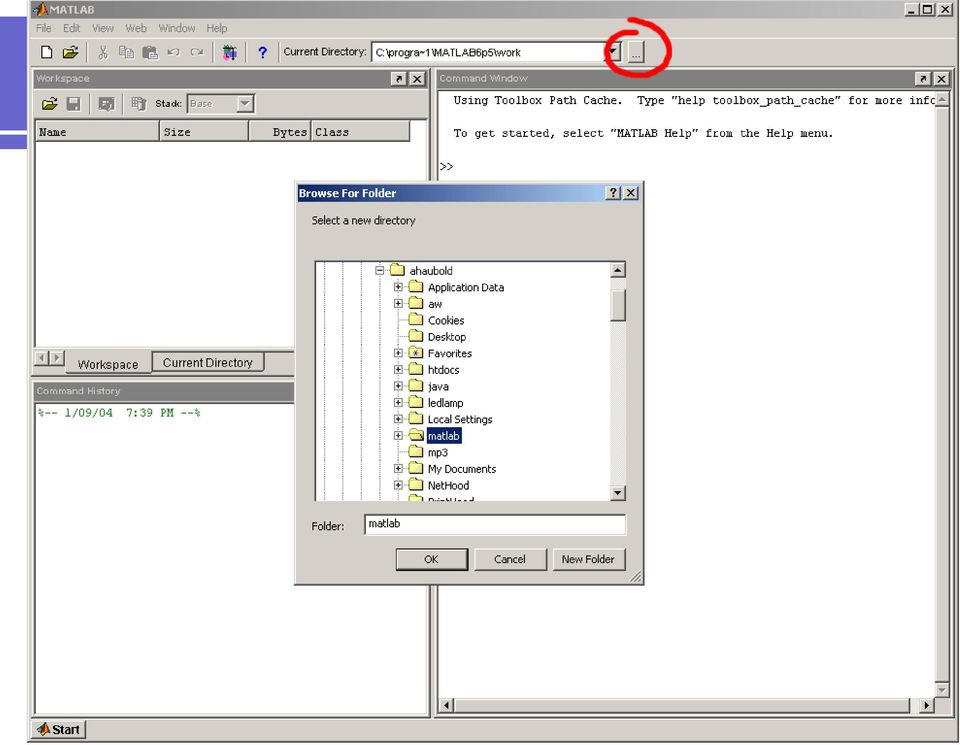The height and width of the screenshot is (745, 960).
Task: Click the tab scroll right arrow
Action: click(x=56, y=358)
